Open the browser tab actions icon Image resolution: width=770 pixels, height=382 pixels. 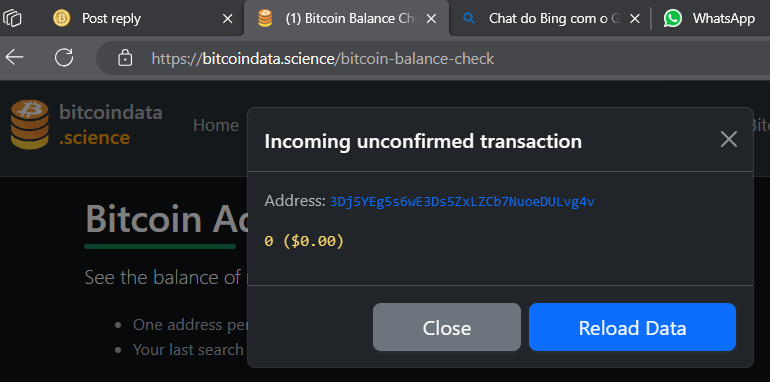12,19
